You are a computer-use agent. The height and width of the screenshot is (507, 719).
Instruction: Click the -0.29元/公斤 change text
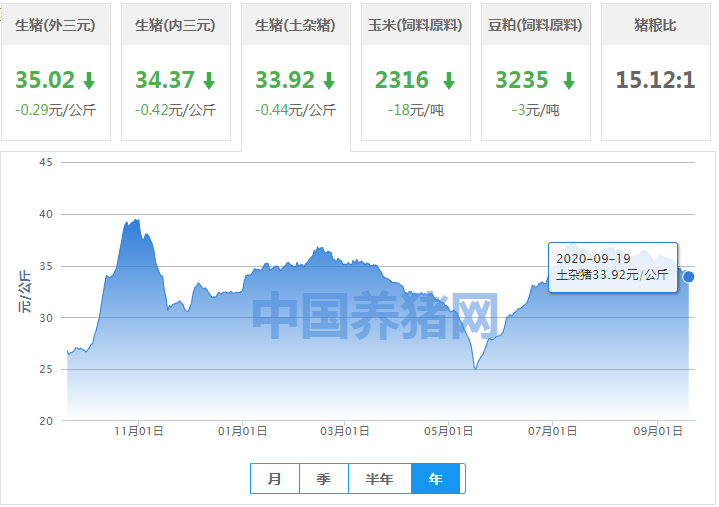pos(55,110)
